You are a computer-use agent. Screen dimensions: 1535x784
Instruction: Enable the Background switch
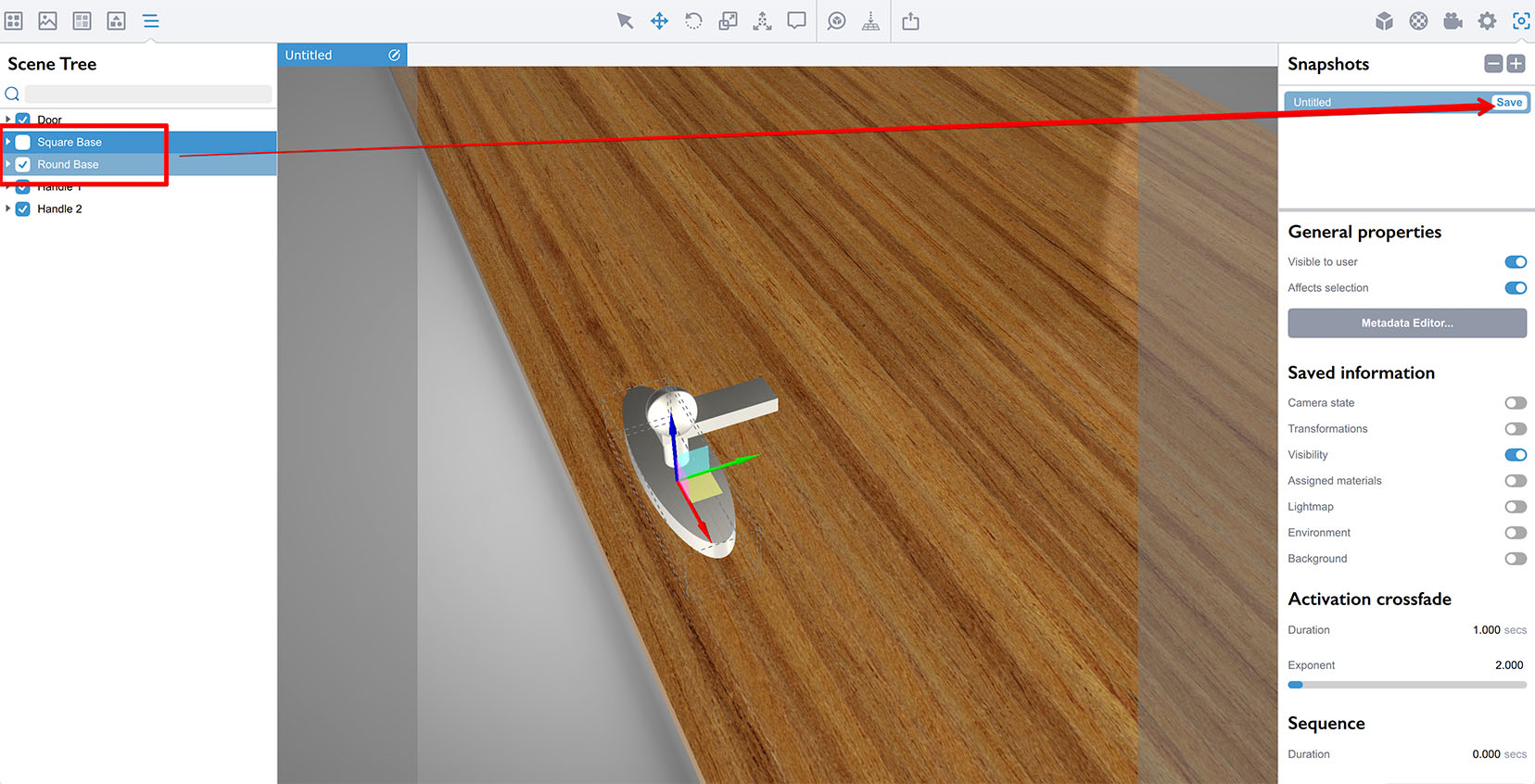coord(1516,558)
